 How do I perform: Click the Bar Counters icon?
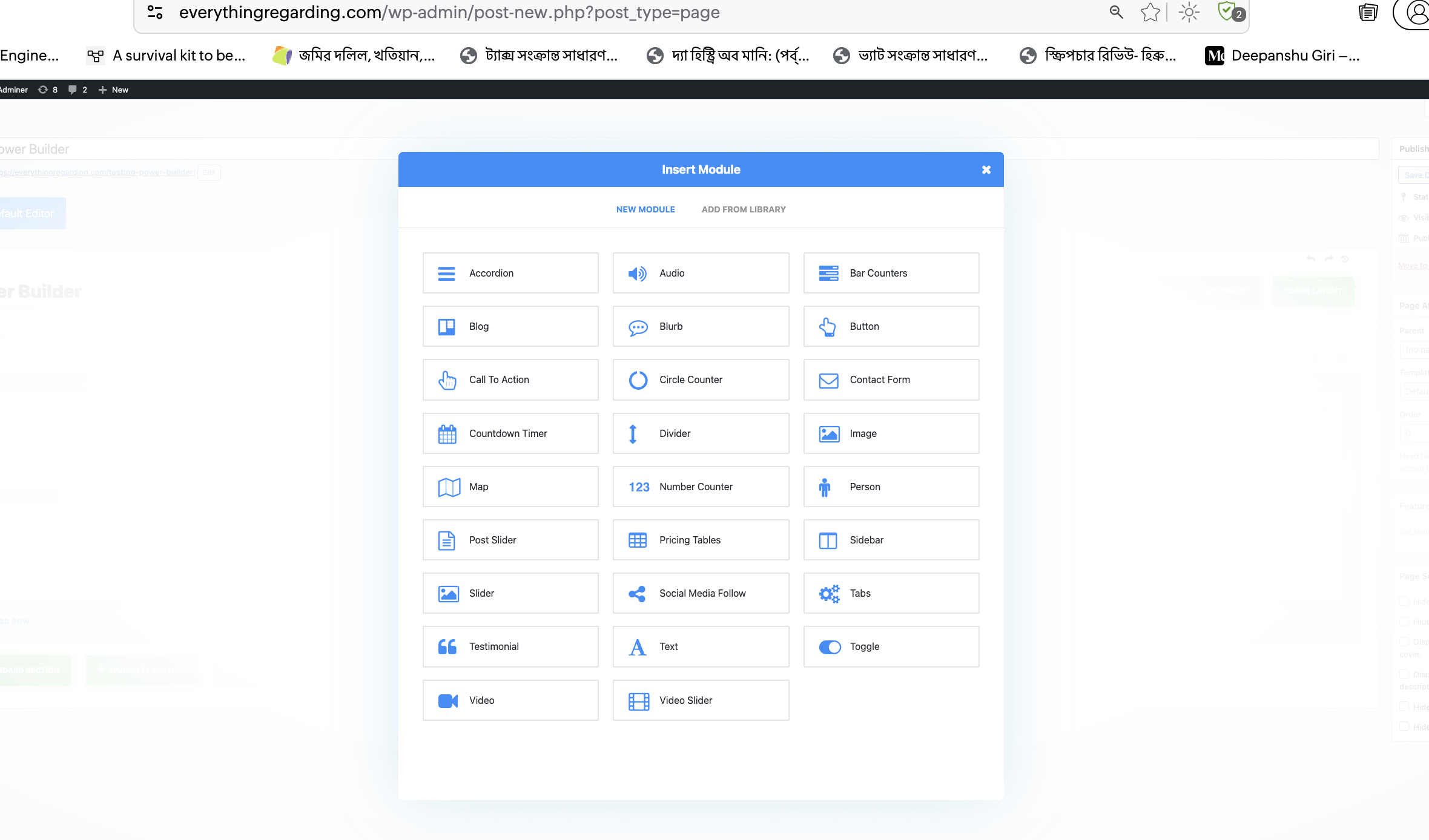click(x=828, y=274)
